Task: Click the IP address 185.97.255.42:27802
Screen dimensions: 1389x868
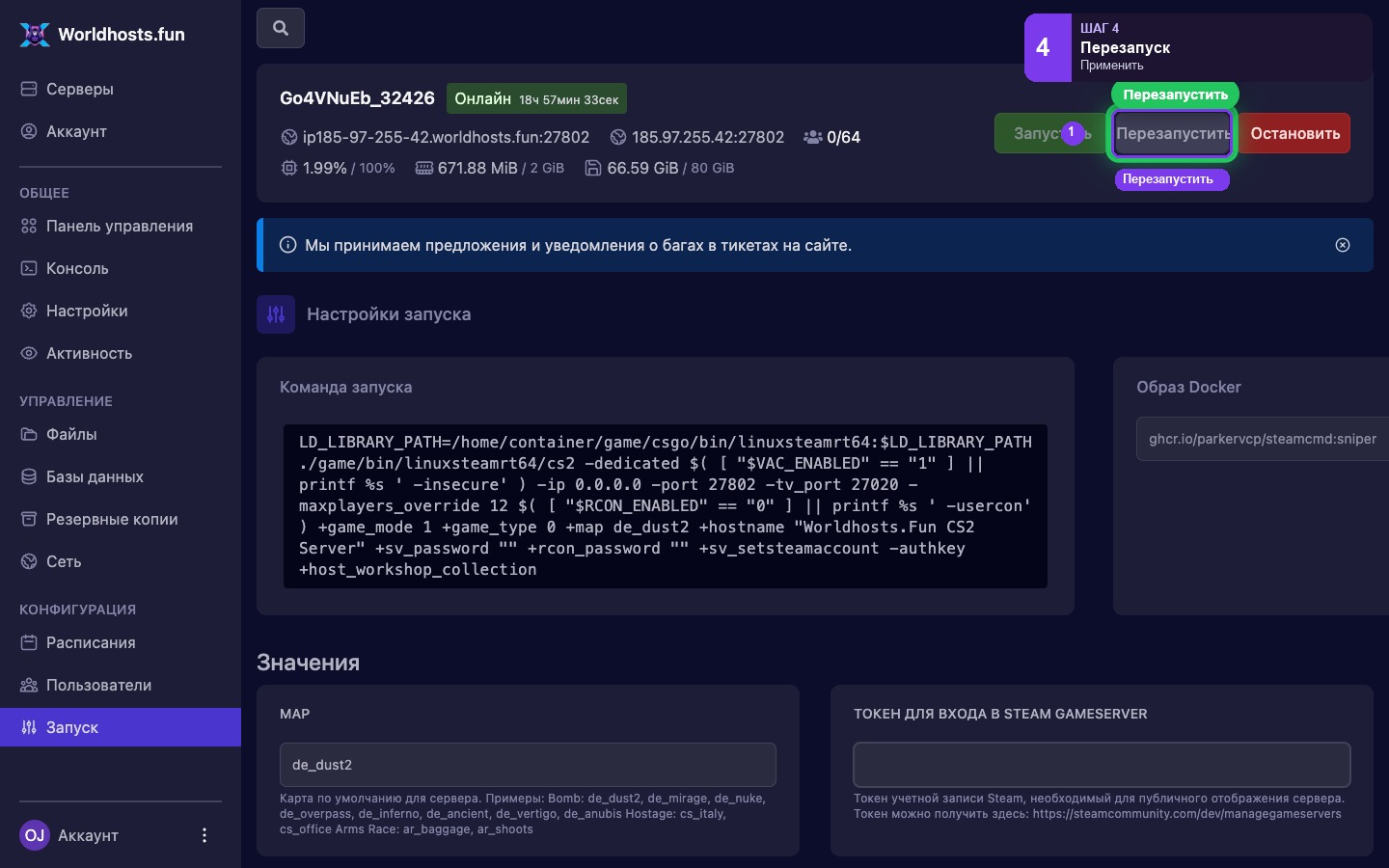Action: pyautogui.click(x=708, y=137)
